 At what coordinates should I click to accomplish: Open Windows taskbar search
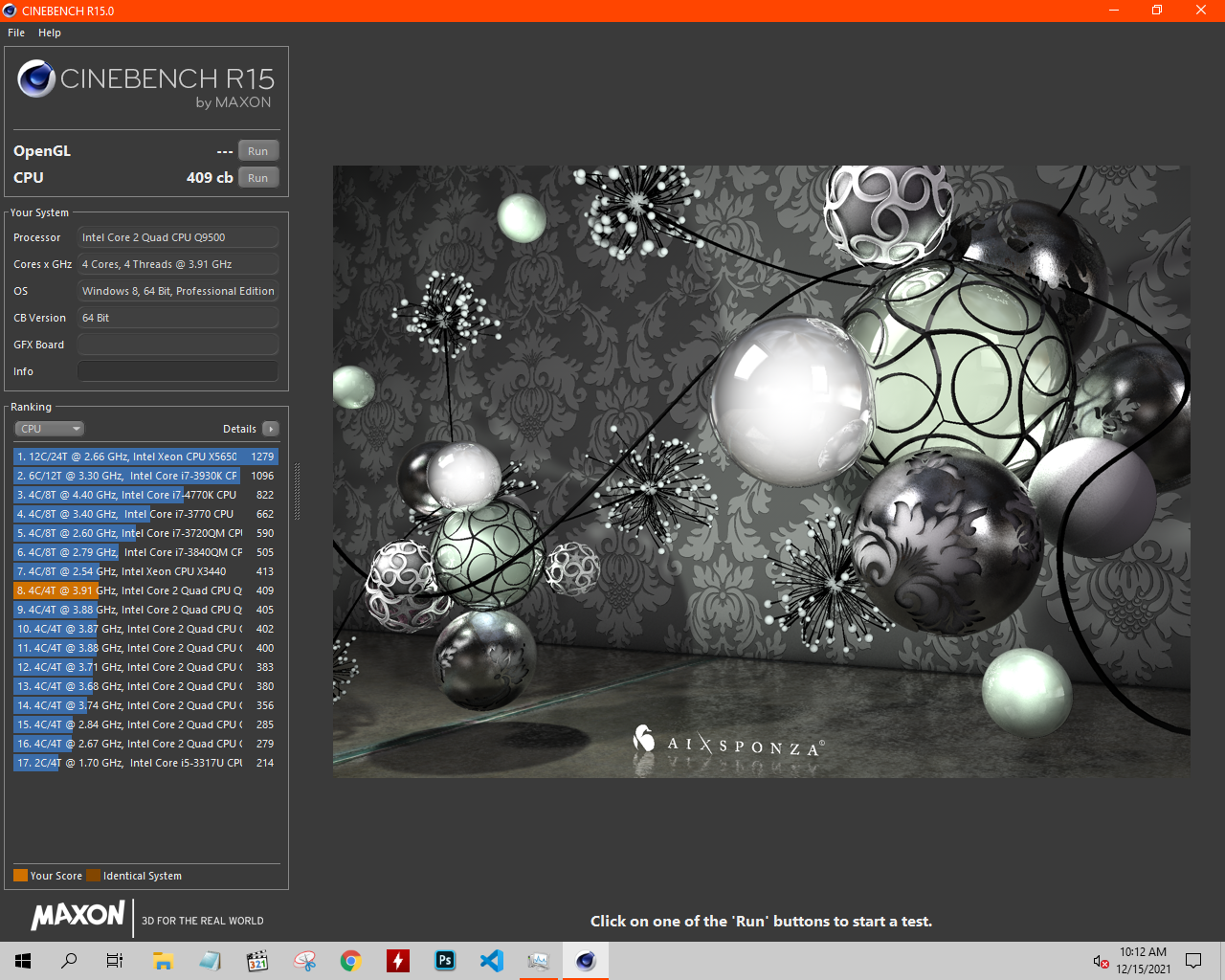(69, 961)
